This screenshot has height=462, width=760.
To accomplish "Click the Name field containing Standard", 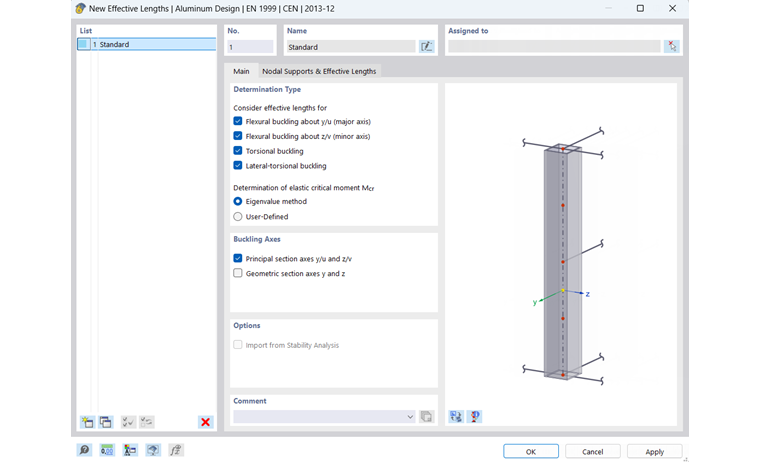I will coord(350,47).
